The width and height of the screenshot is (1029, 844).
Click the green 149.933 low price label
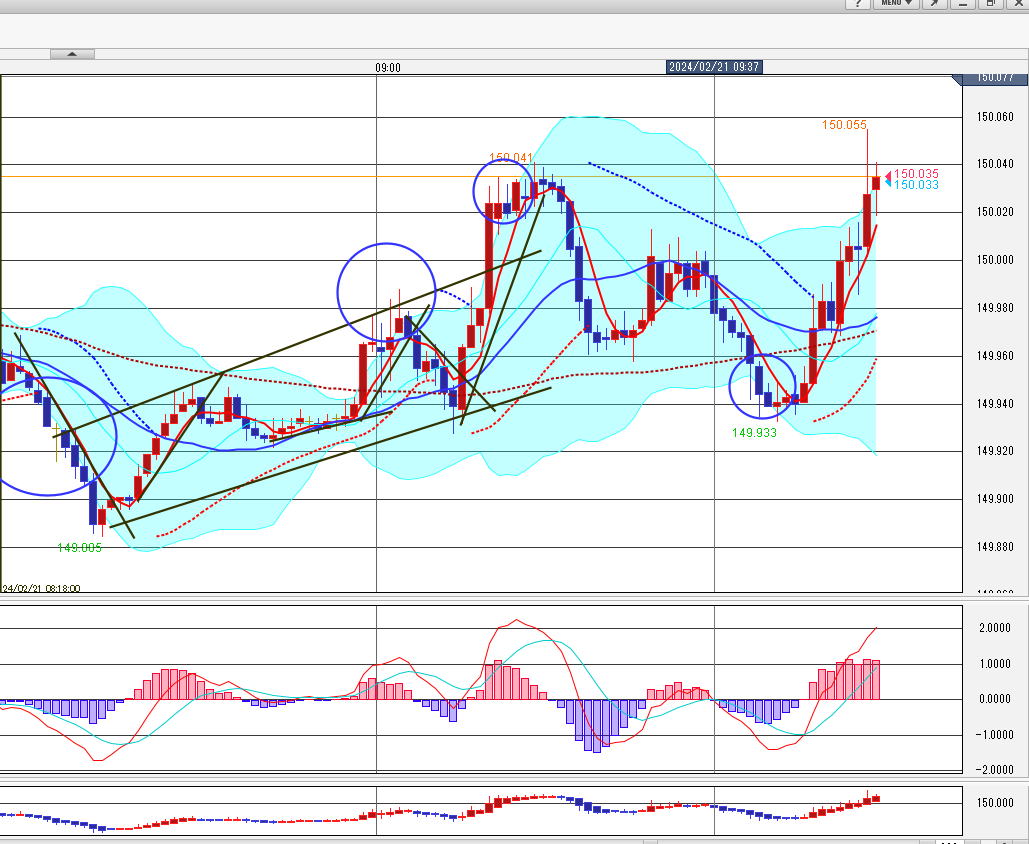[x=754, y=433]
